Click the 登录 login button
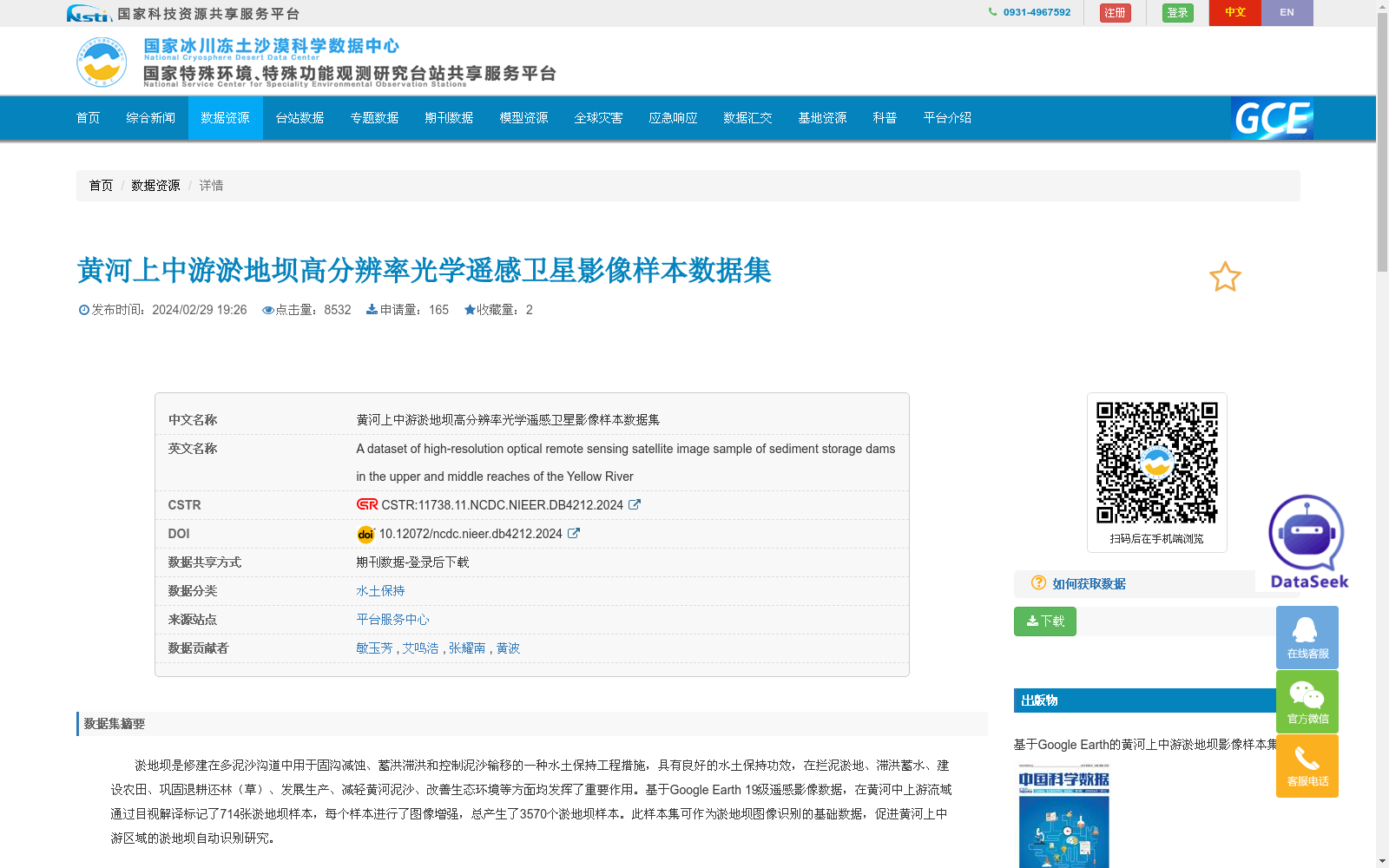Screen dimensions: 1389x868 pyautogui.click(x=1178, y=13)
